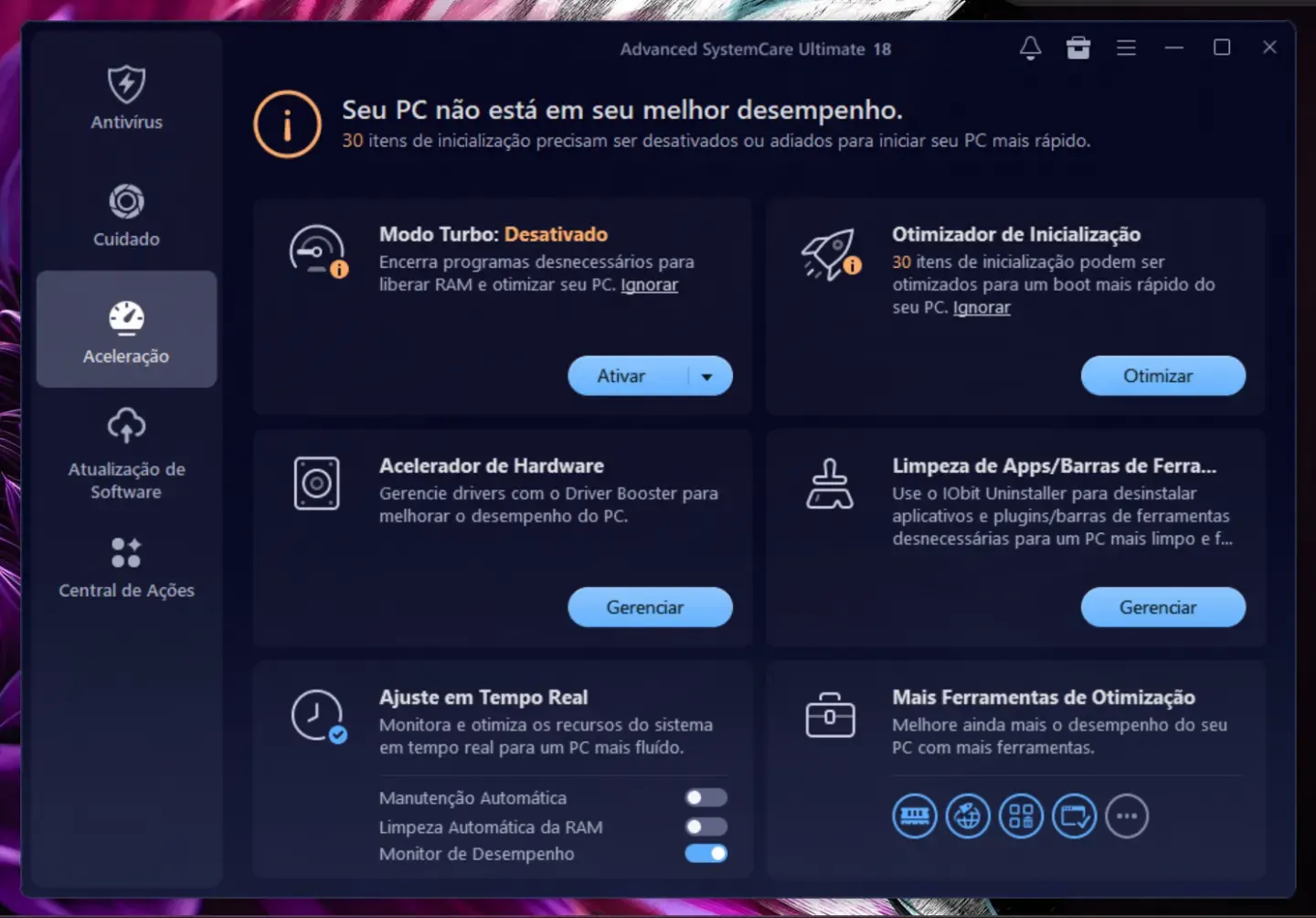Screen dimensions: 1316x918
Task: Launch the RAM memory stick tool icon
Action: 915,816
